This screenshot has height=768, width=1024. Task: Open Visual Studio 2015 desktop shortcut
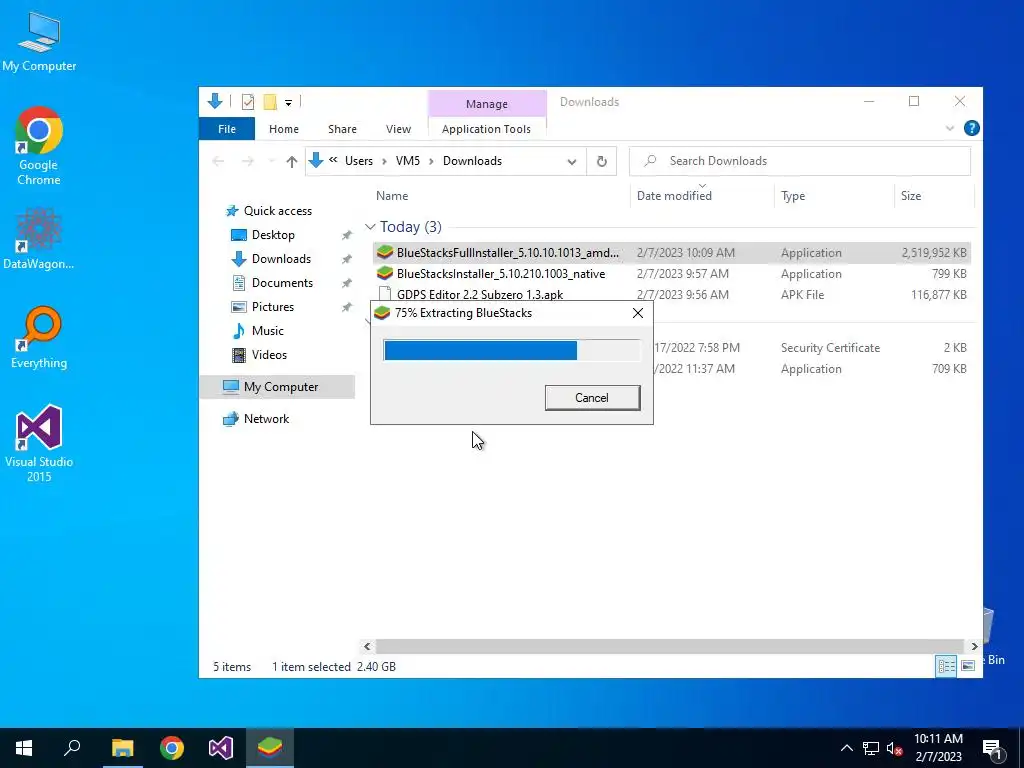click(39, 443)
